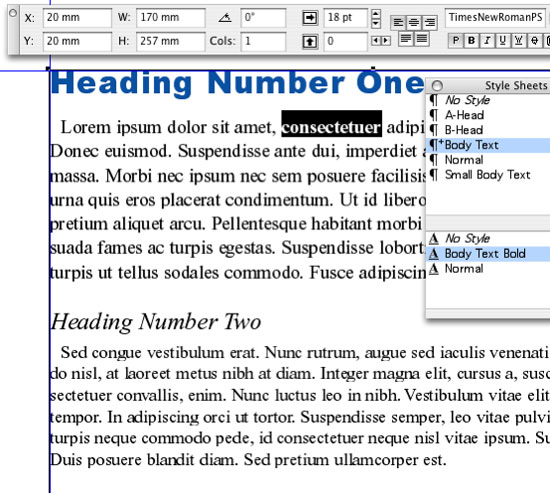Increase leading with the up stepper arrow
Image resolution: width=550 pixels, height=493 pixels.
point(376,14)
